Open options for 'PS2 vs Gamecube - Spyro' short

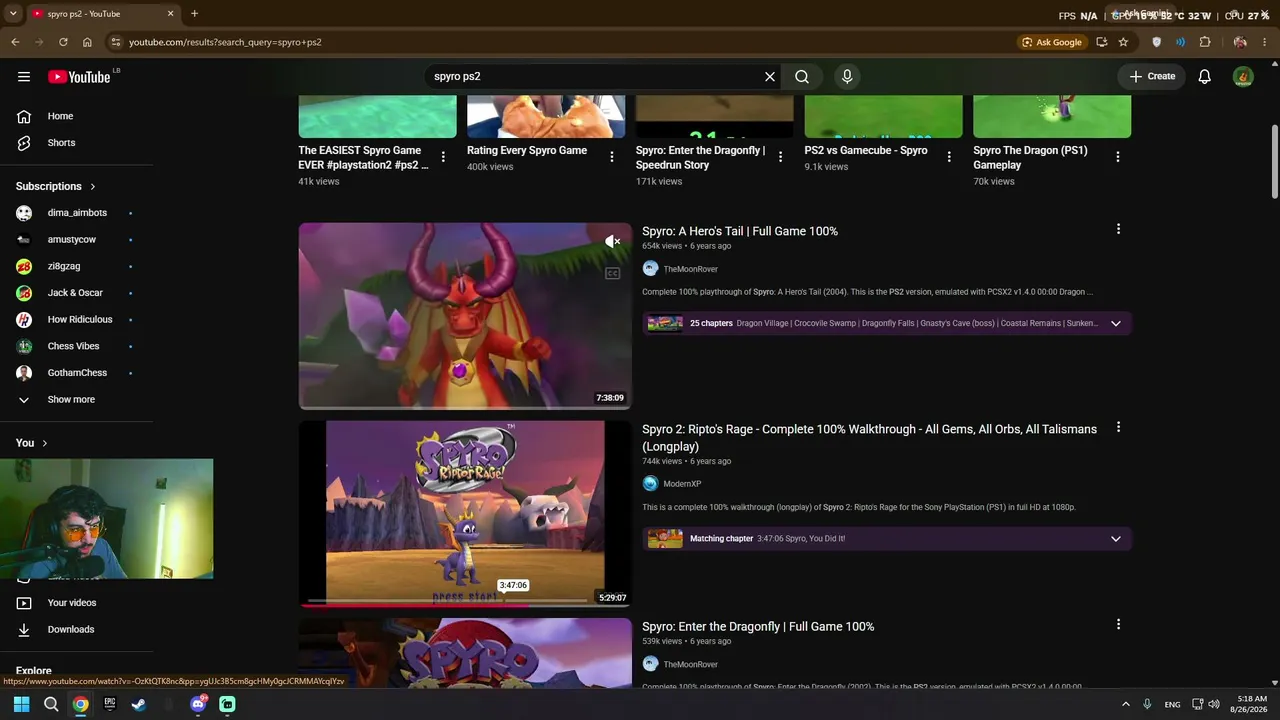pyautogui.click(x=949, y=157)
